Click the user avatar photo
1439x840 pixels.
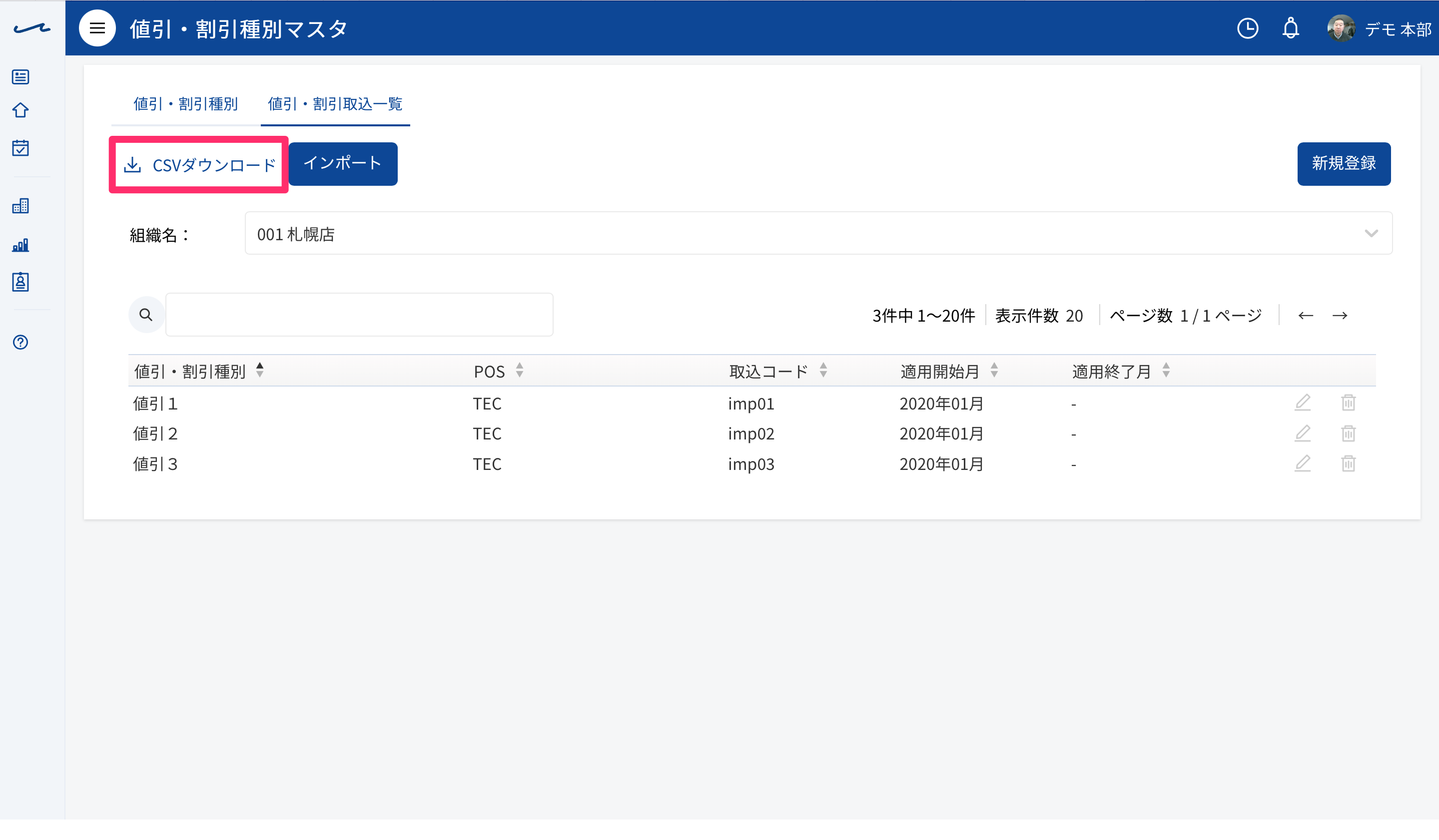[x=1341, y=28]
